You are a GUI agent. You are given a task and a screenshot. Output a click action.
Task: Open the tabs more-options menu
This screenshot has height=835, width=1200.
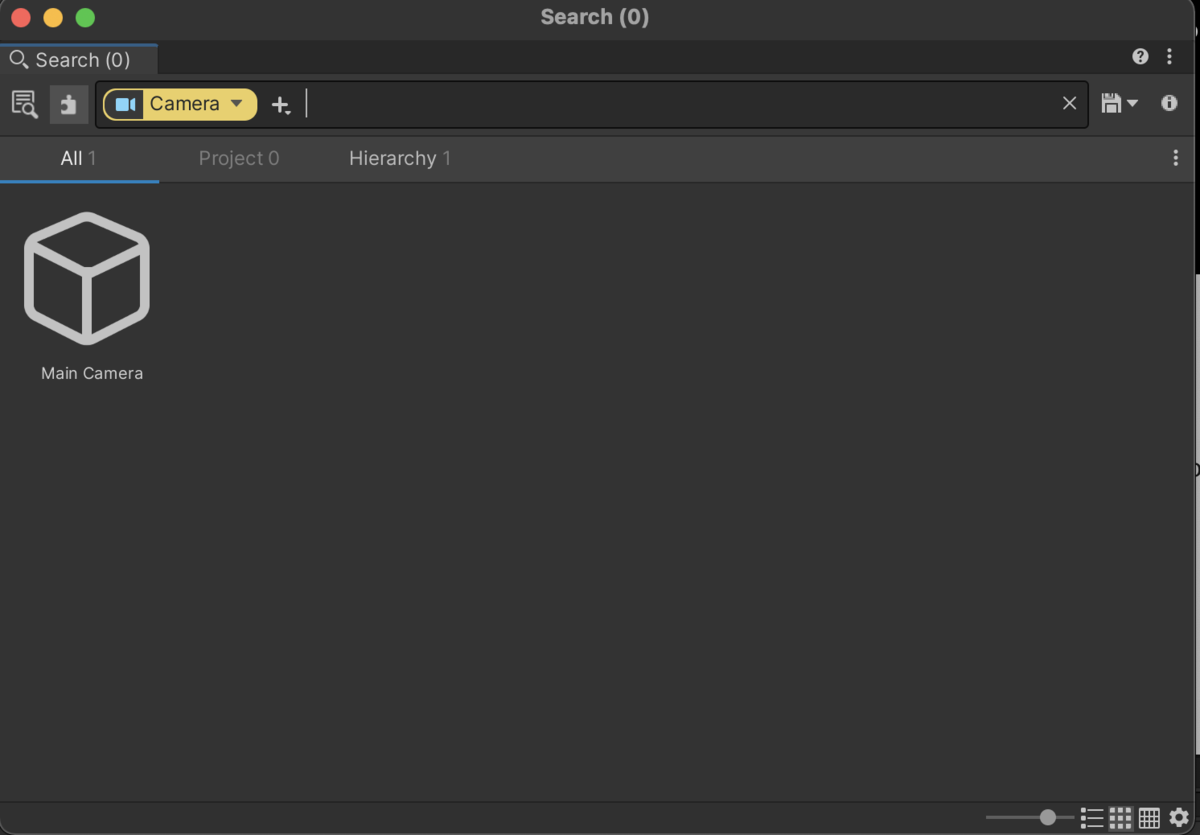[1175, 158]
